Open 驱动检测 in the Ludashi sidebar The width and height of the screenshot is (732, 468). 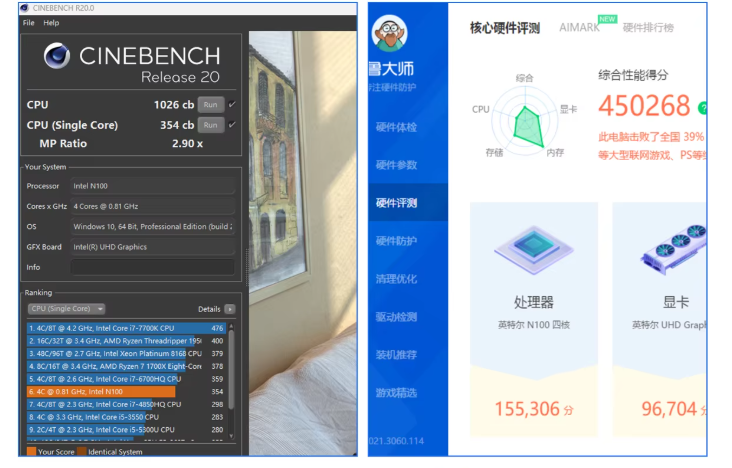[x=396, y=317]
